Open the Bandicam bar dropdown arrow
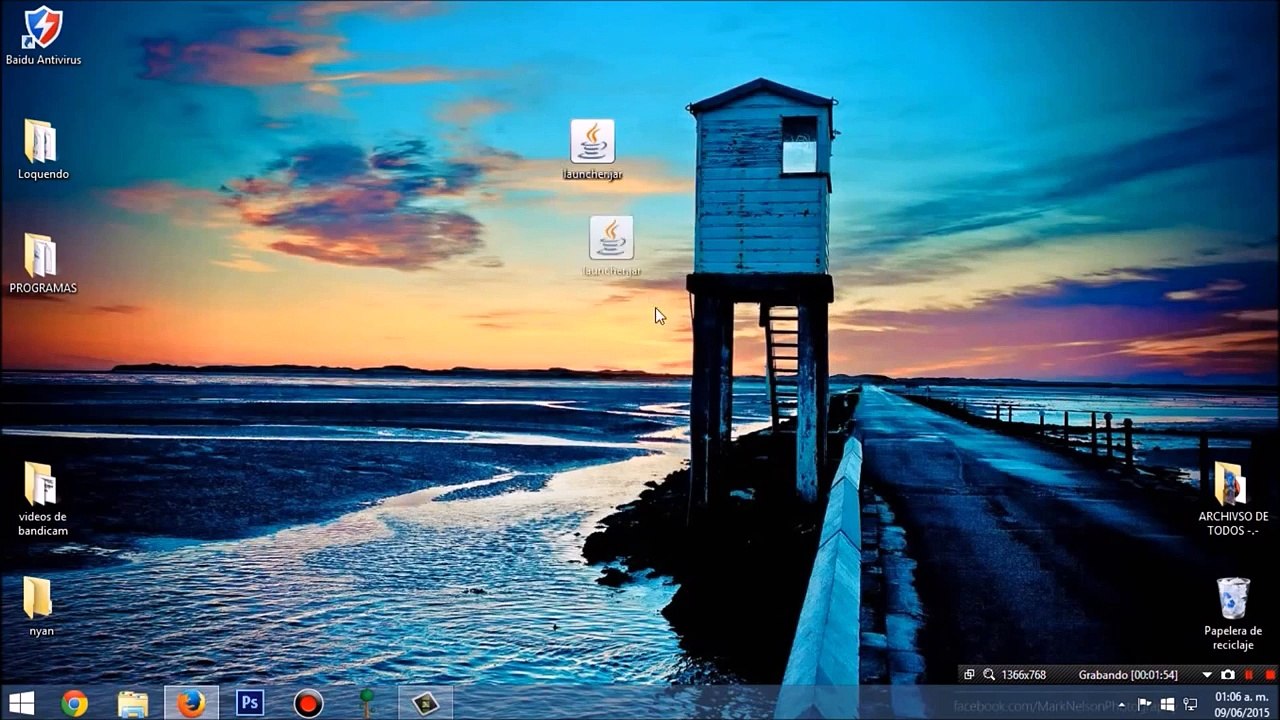1280x720 pixels. (1207, 675)
